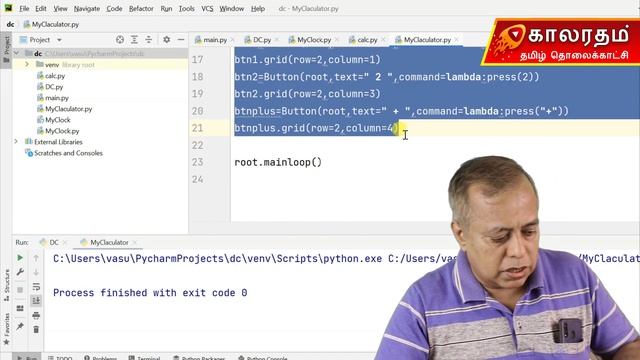
Task: Open the Help menu
Action: point(258,8)
